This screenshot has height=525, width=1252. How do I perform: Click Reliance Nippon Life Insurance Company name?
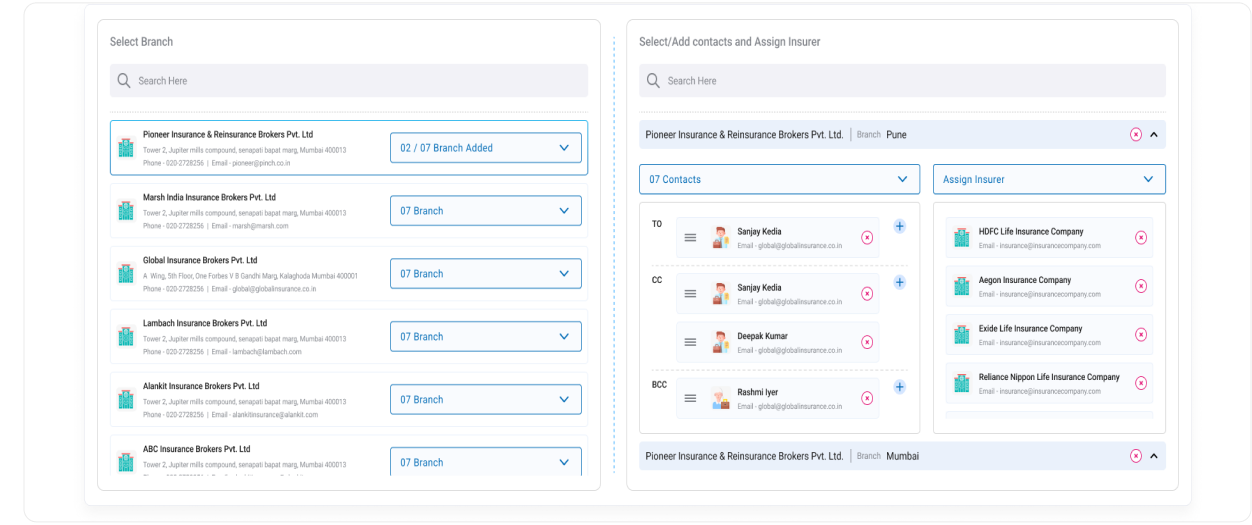pyautogui.click(x=1049, y=377)
